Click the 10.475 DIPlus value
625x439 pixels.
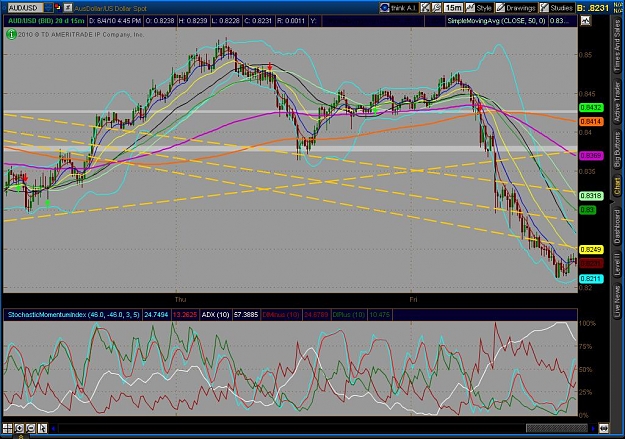(x=379, y=315)
